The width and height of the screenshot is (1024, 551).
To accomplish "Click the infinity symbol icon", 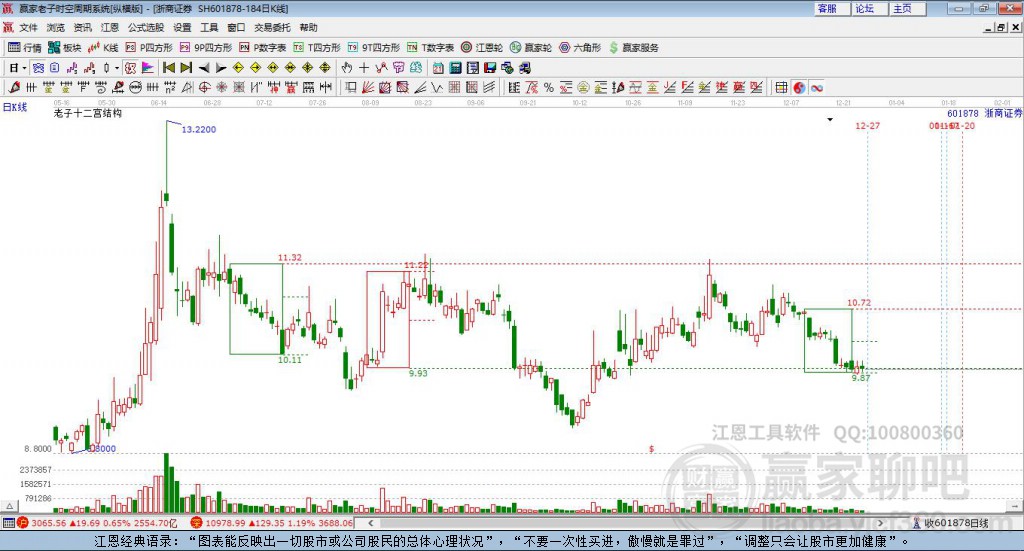I will (x=816, y=87).
